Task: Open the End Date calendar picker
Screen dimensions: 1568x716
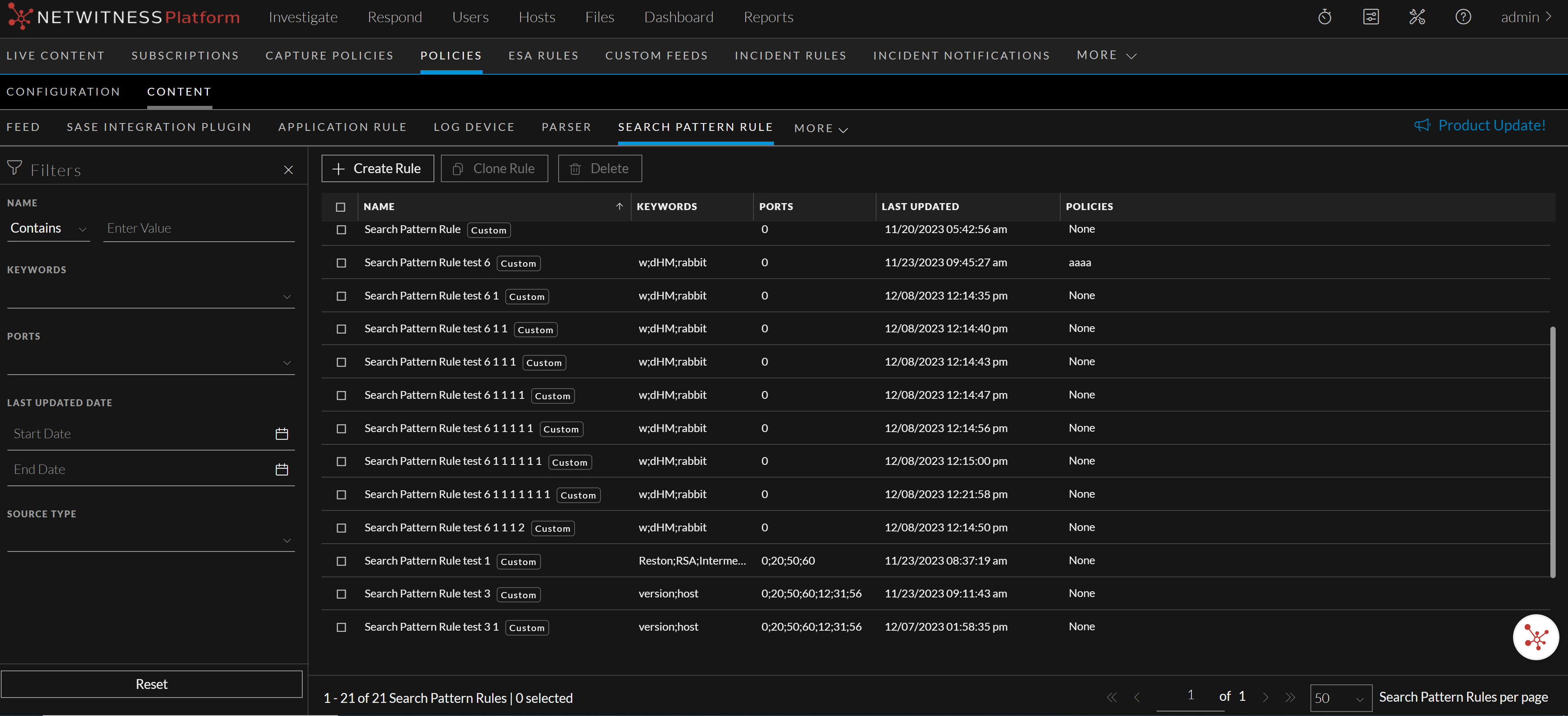Action: [281, 469]
